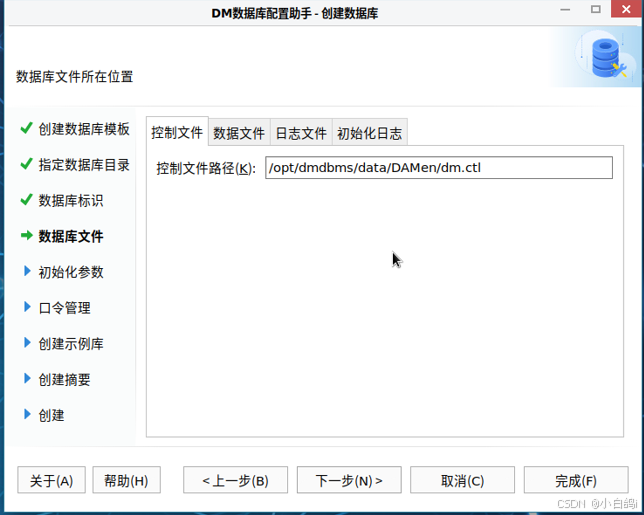Open the 数据文件 tab
644x515 pixels.
239,133
